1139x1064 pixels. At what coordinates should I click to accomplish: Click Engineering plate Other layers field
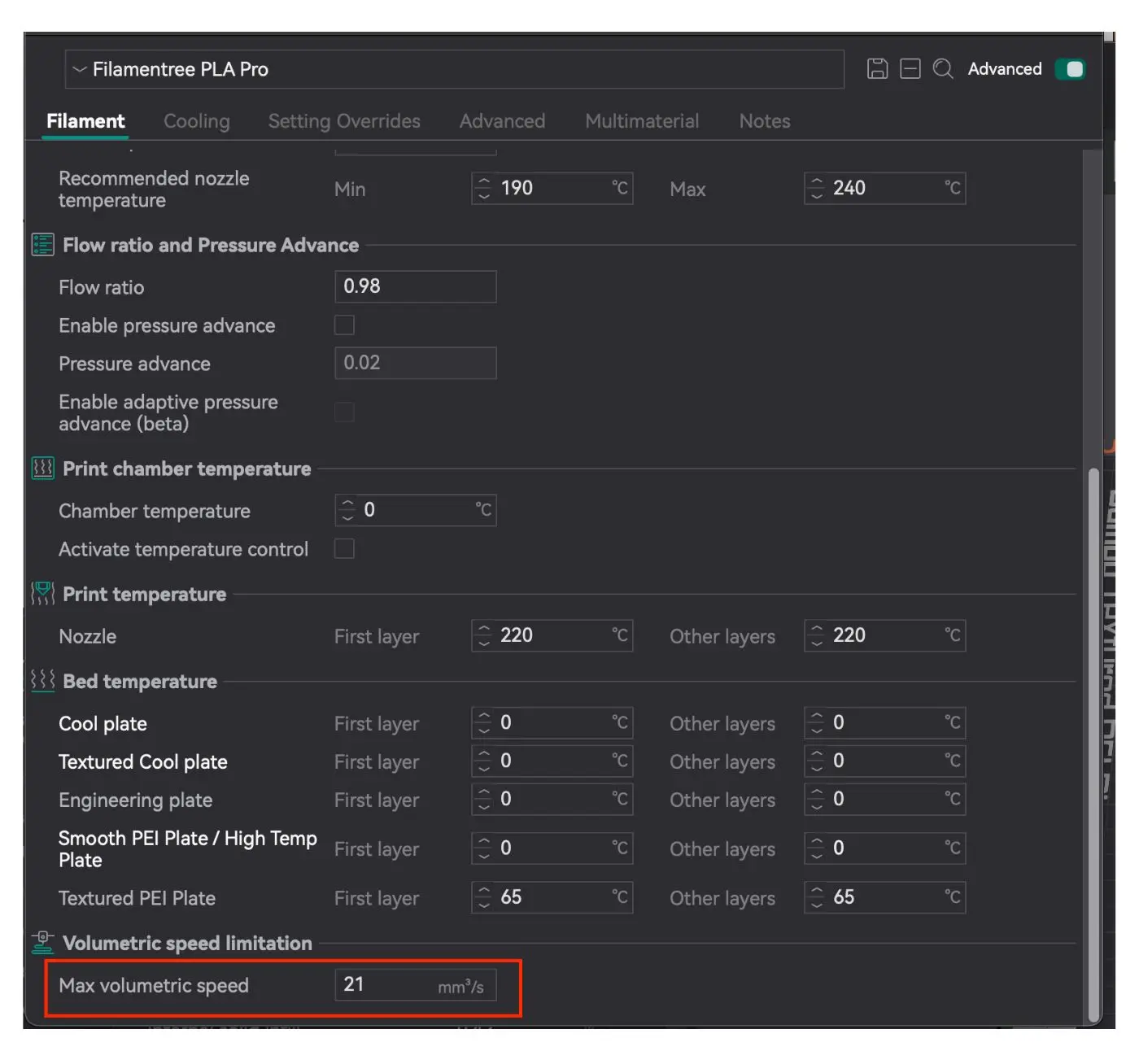click(x=885, y=799)
